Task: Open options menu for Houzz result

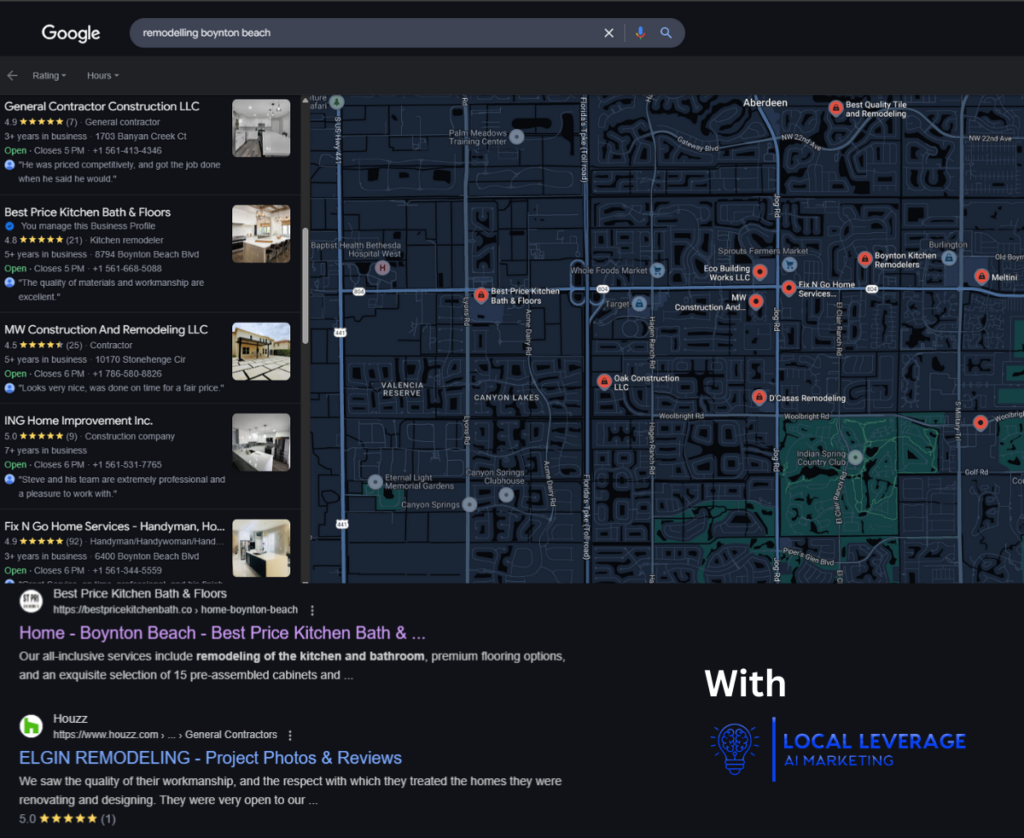Action: point(290,735)
